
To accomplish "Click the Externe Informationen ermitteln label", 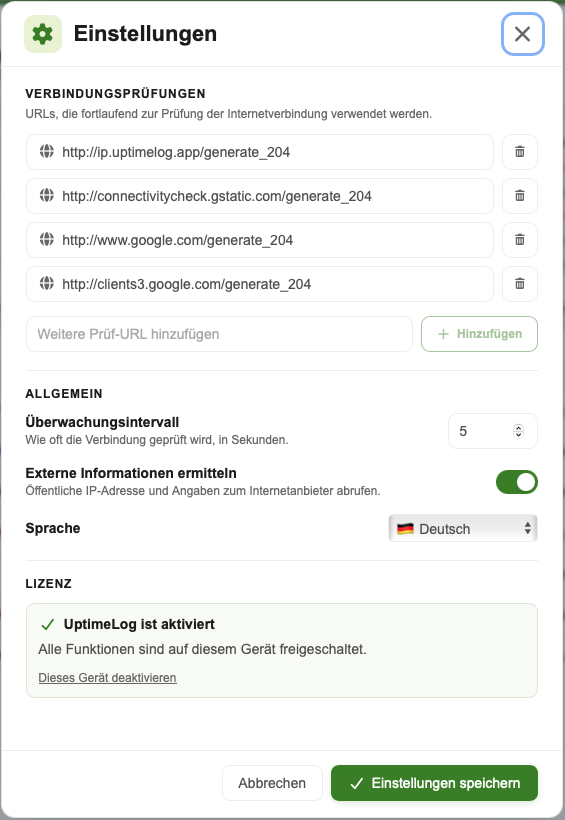I will tap(131, 473).
